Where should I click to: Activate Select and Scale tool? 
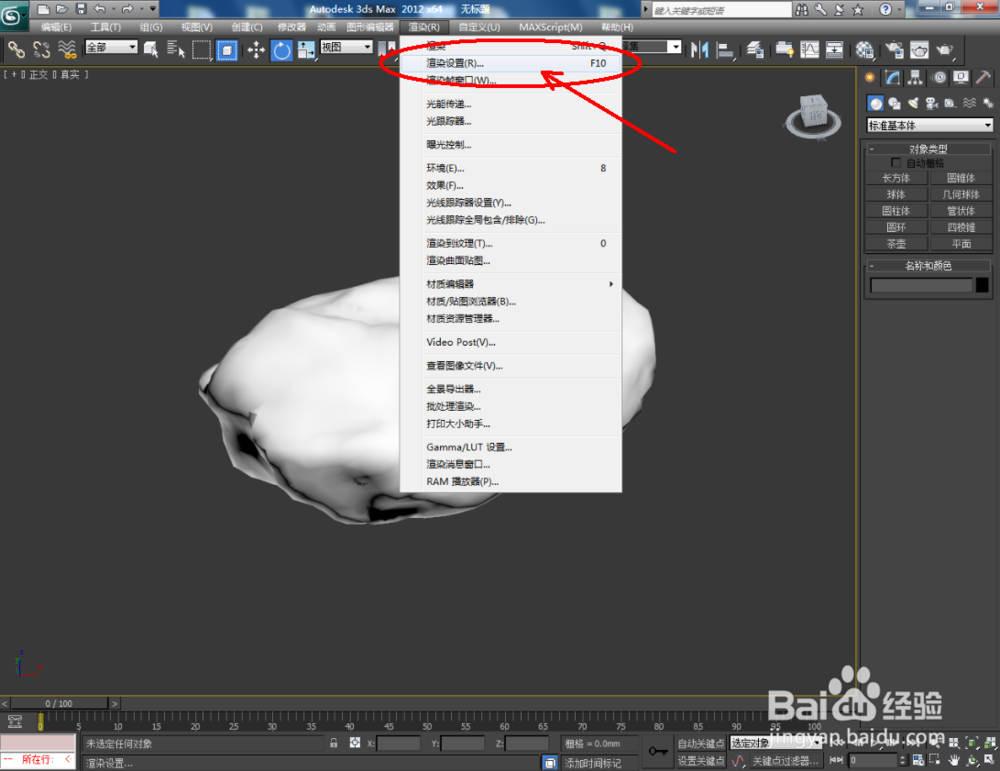(x=306, y=49)
